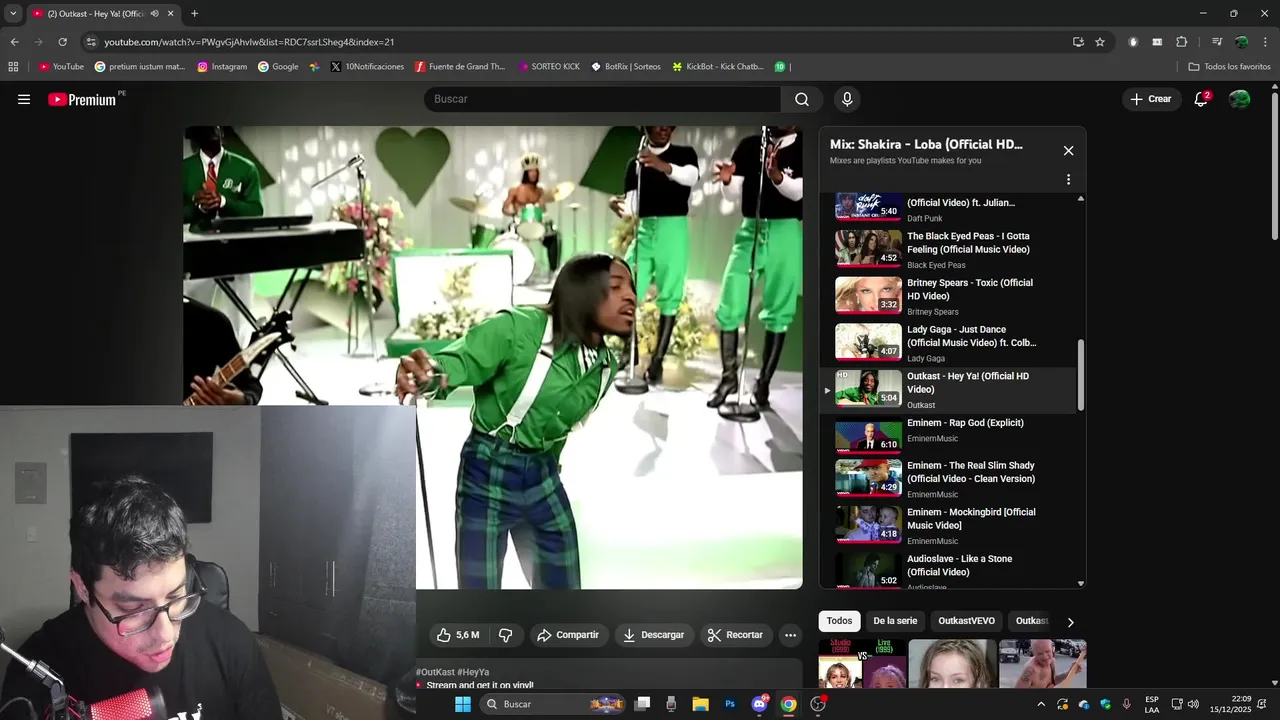Screen dimensions: 1280x720
Task: Play Lady Gaga Just Dance from the playlist
Action: 948,343
